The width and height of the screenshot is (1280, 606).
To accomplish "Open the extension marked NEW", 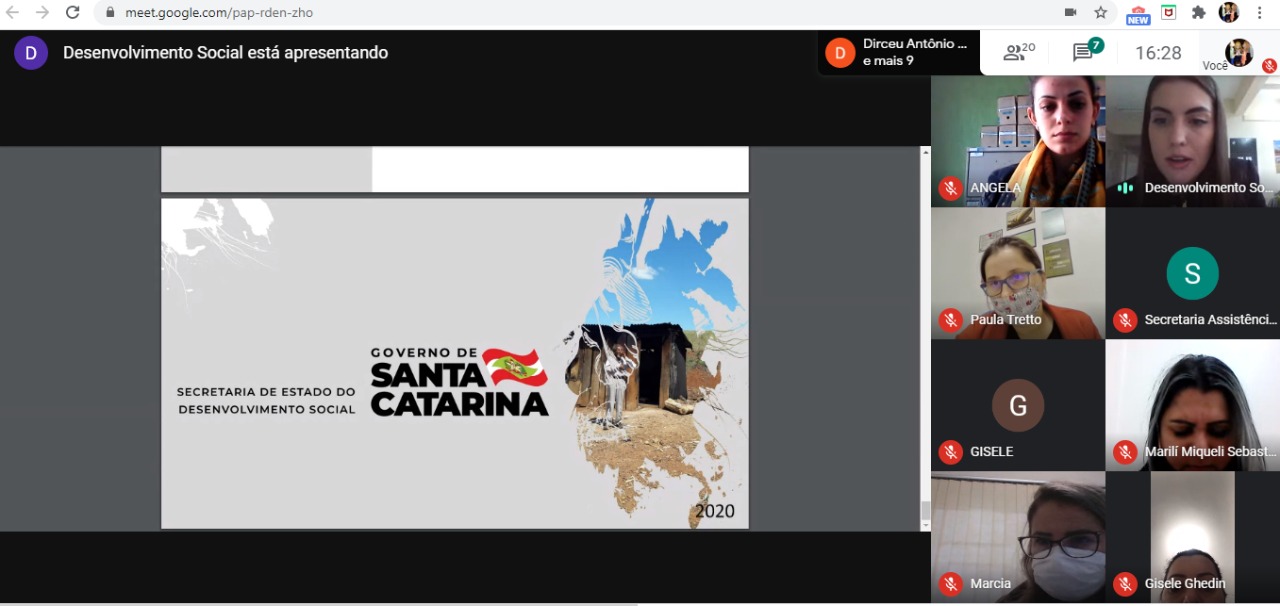I will click(x=1138, y=14).
